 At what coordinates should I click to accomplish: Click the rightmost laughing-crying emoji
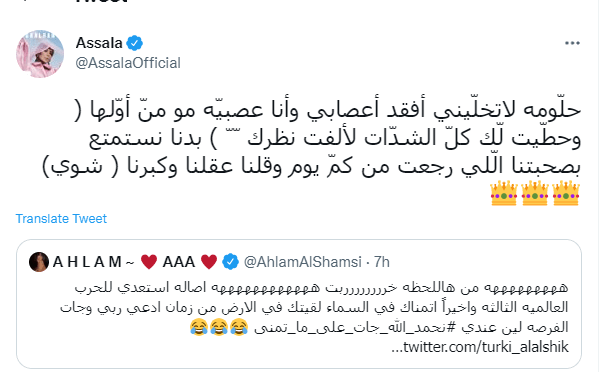[x=239, y=327]
